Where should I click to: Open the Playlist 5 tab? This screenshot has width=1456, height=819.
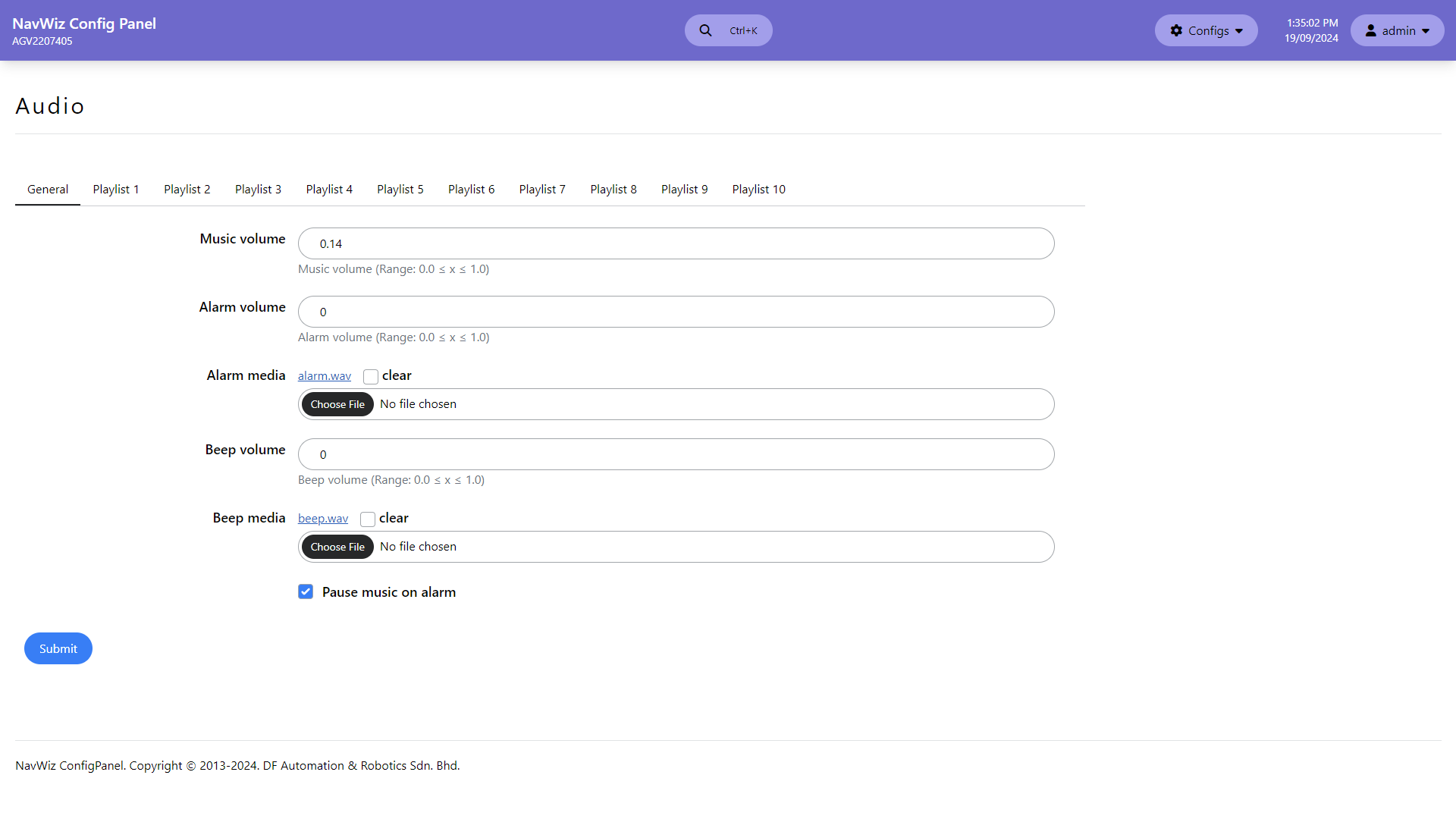pos(400,189)
